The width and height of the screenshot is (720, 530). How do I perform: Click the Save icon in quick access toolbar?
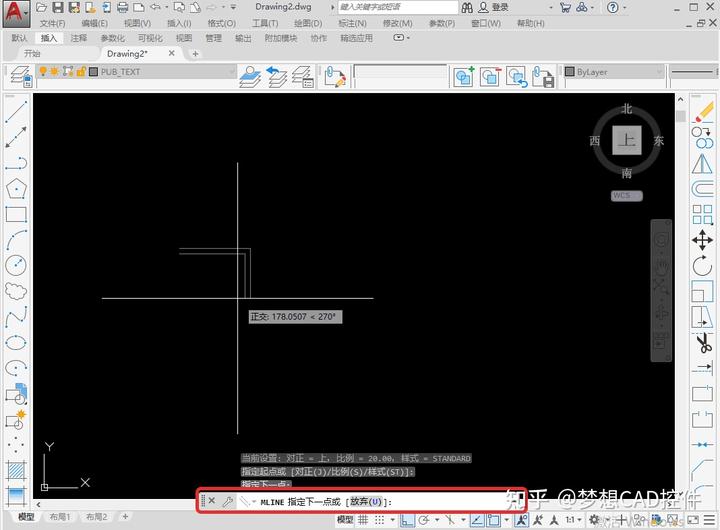(x=58, y=7)
